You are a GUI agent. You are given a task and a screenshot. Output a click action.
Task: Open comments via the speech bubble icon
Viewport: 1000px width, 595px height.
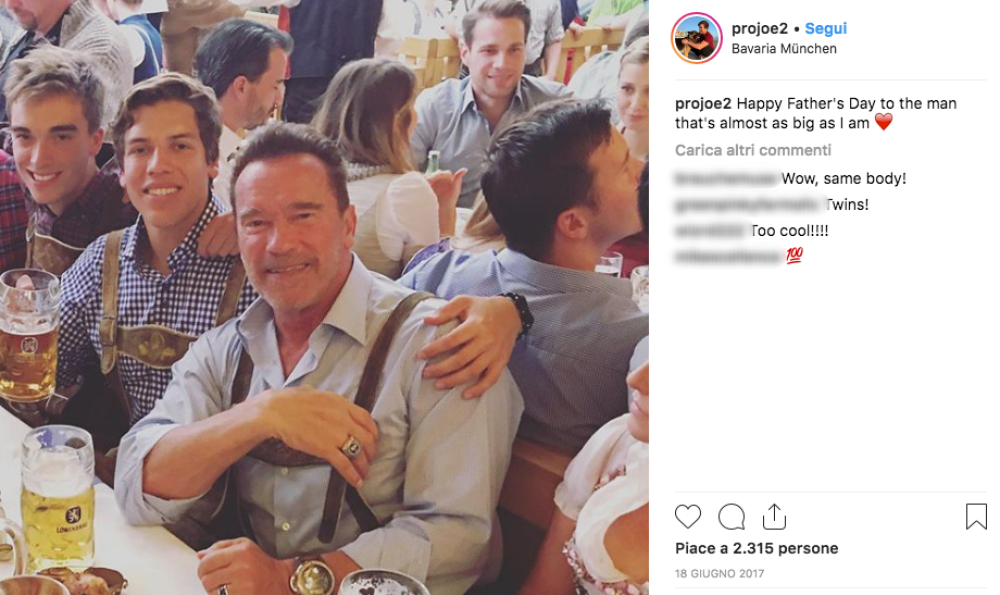tap(731, 517)
